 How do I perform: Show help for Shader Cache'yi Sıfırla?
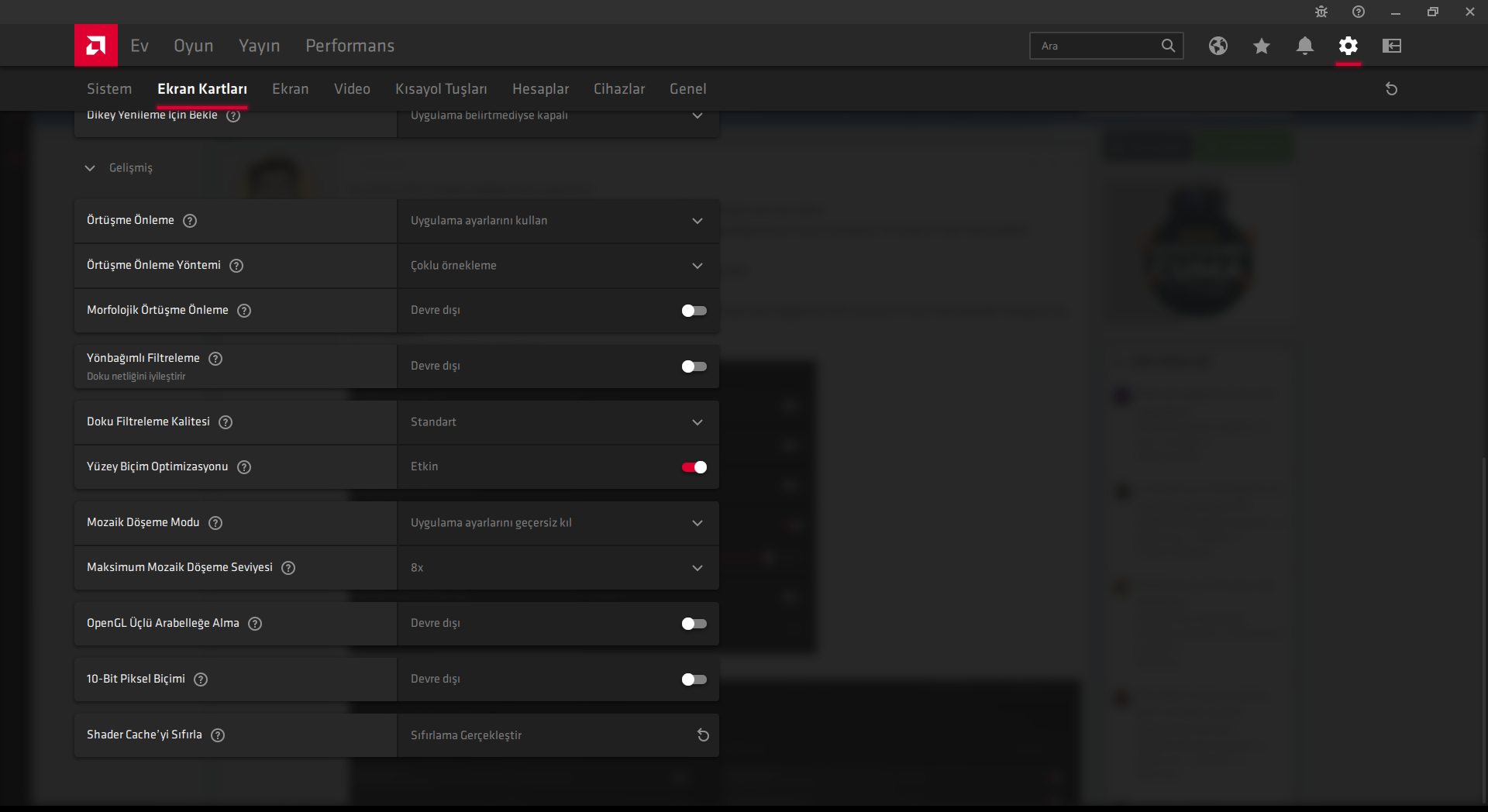coord(218,735)
